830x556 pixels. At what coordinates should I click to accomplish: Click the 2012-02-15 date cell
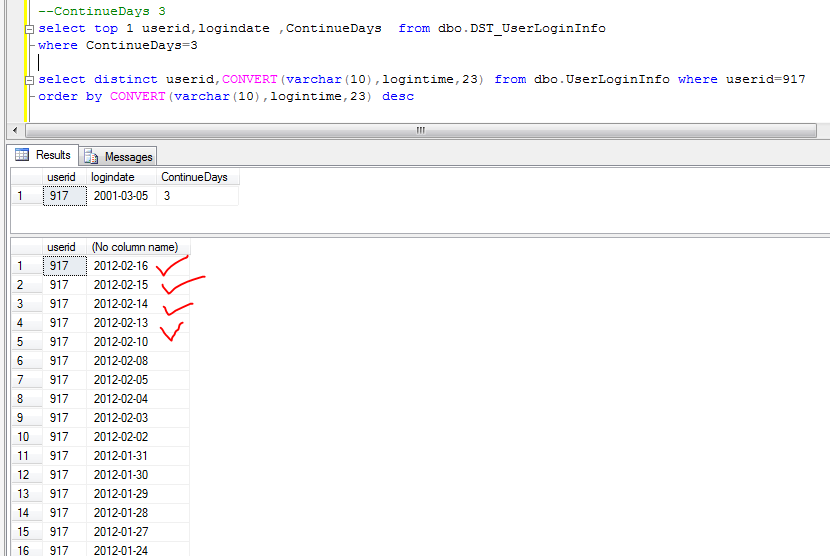tap(138, 285)
